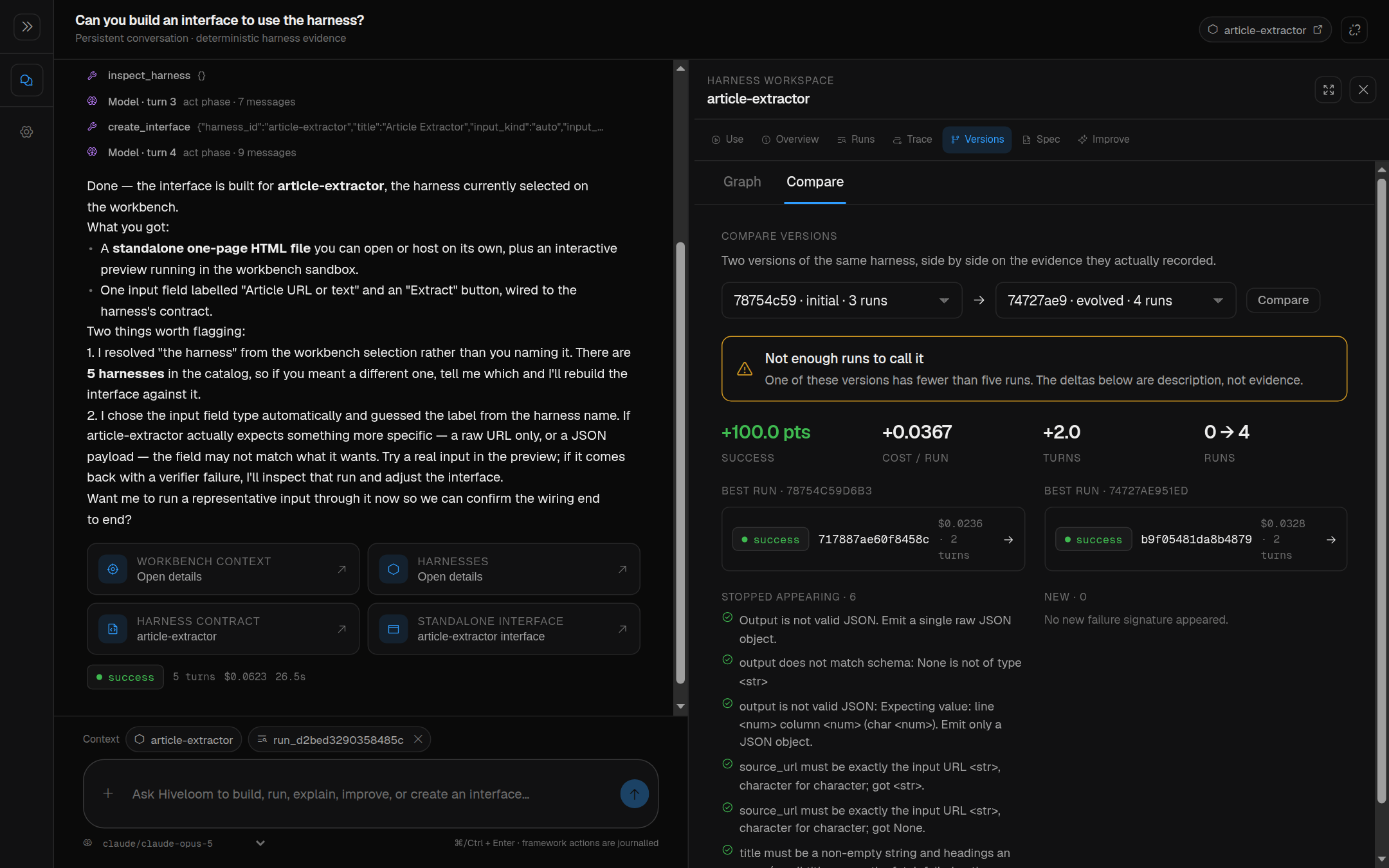Click the plus attach icon in prompt box
Screen dimensions: 1389x868
(x=108, y=793)
